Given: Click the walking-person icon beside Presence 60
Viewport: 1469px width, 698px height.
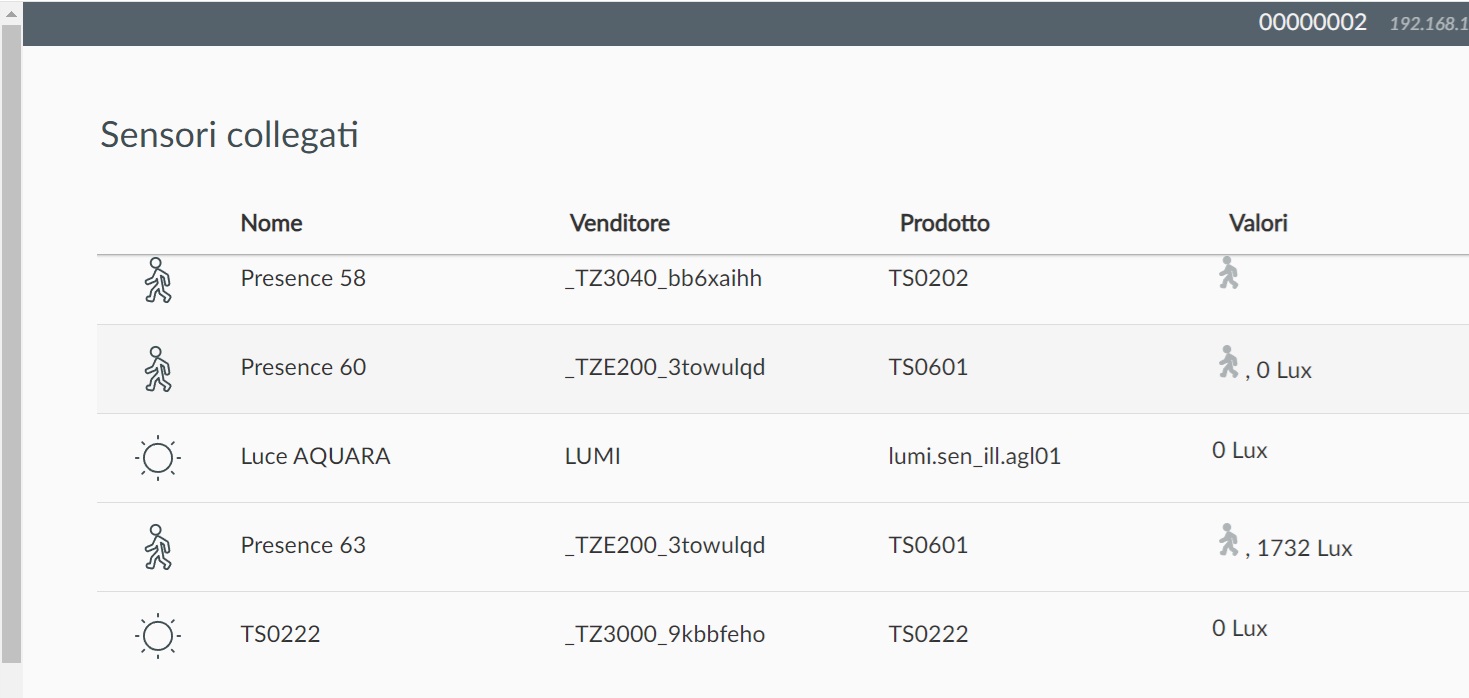Looking at the screenshot, I should pyautogui.click(x=158, y=369).
